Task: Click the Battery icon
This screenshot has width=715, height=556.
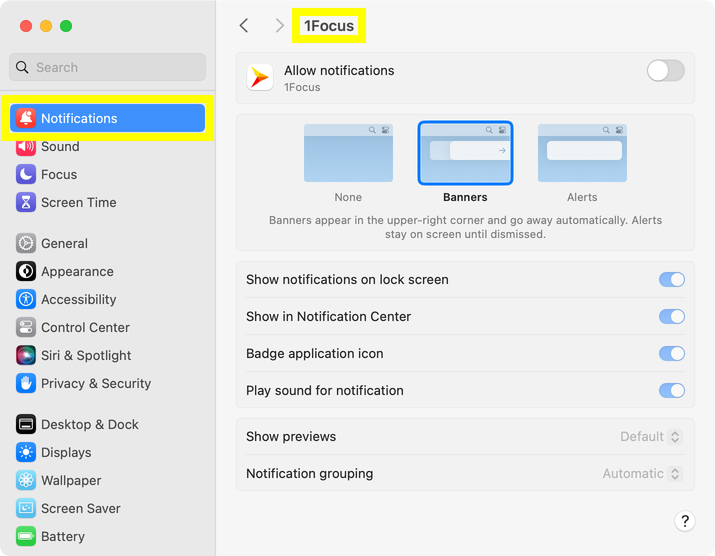Action: tap(26, 536)
